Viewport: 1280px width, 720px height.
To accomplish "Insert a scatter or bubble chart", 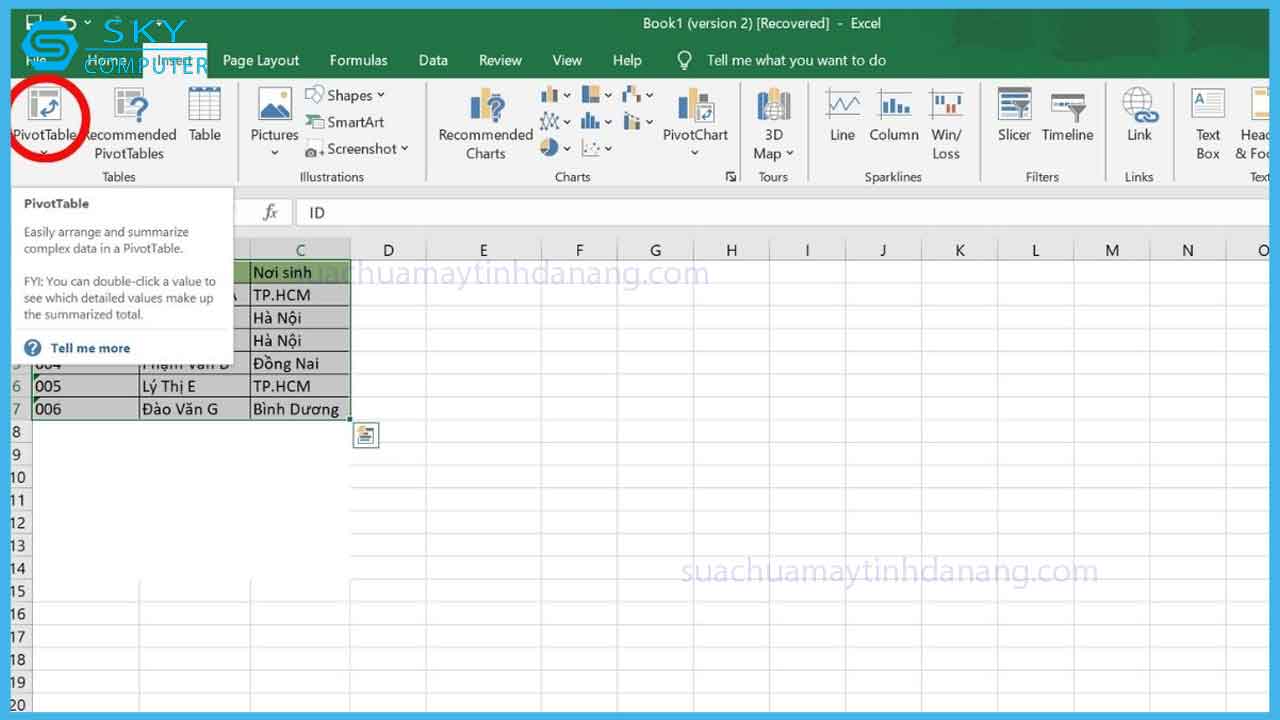I will 596,147.
